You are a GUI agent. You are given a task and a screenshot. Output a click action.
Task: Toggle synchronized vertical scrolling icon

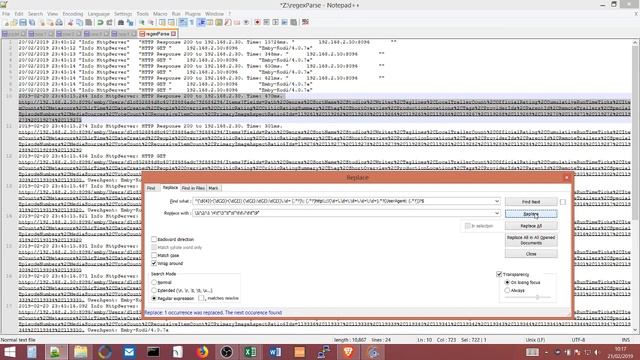pos(162,22)
